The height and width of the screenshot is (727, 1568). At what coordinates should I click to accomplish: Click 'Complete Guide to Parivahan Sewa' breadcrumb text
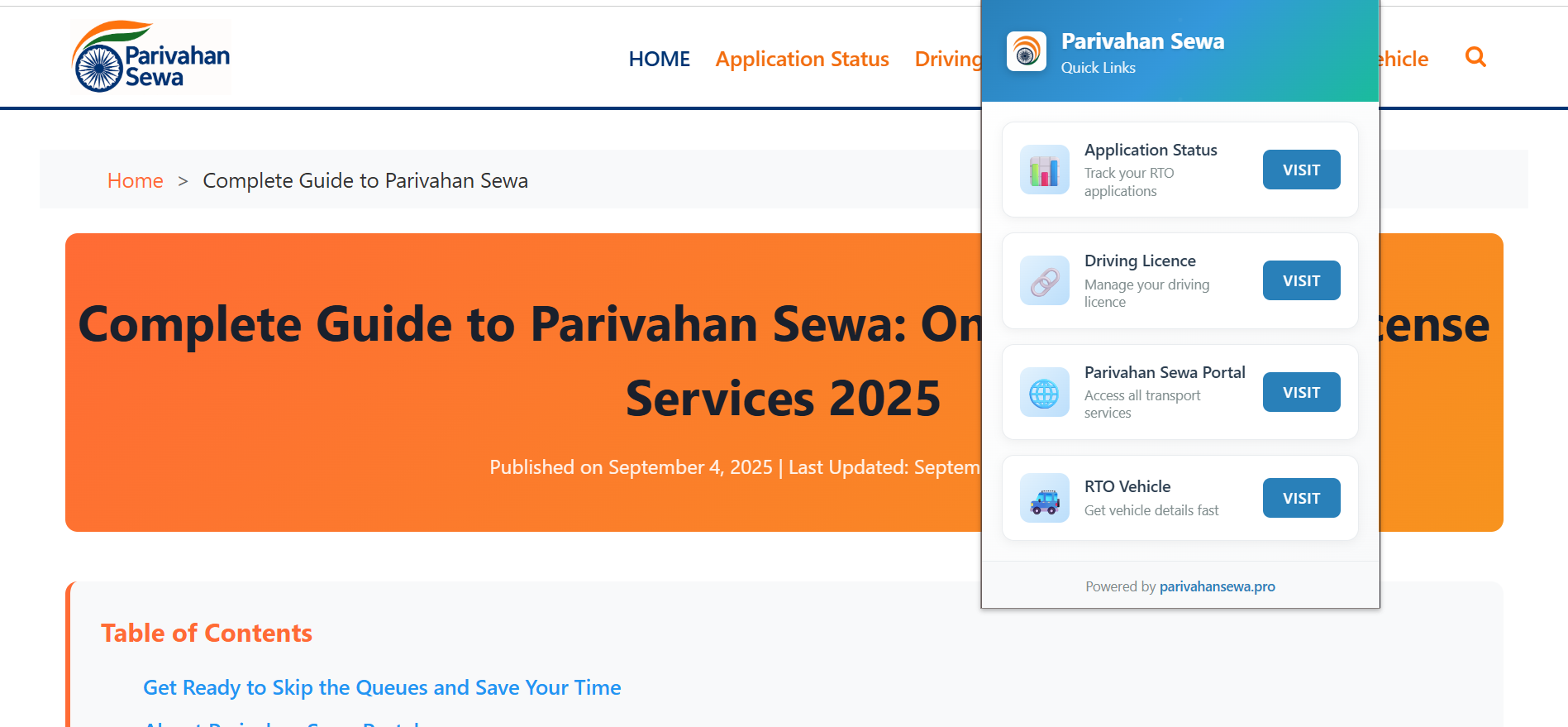coord(365,180)
